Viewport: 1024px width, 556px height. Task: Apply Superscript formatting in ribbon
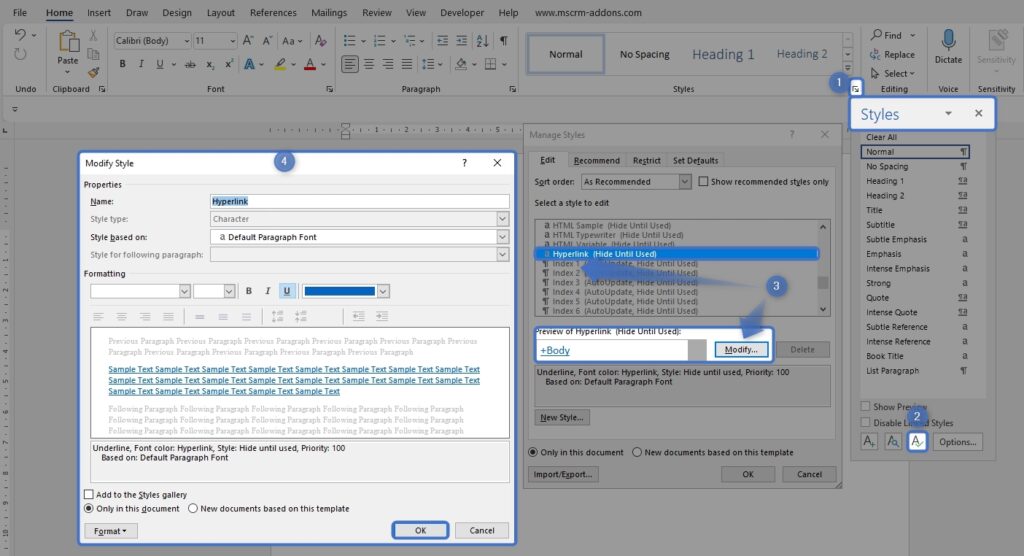click(229, 64)
